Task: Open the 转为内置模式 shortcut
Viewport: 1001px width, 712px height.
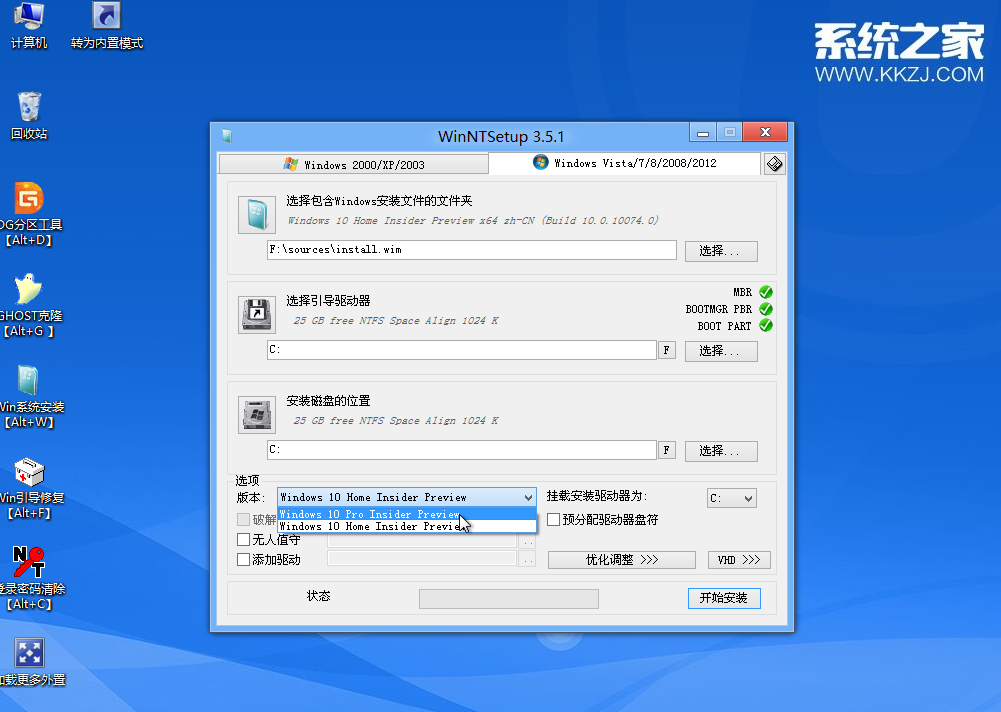Action: (x=107, y=26)
